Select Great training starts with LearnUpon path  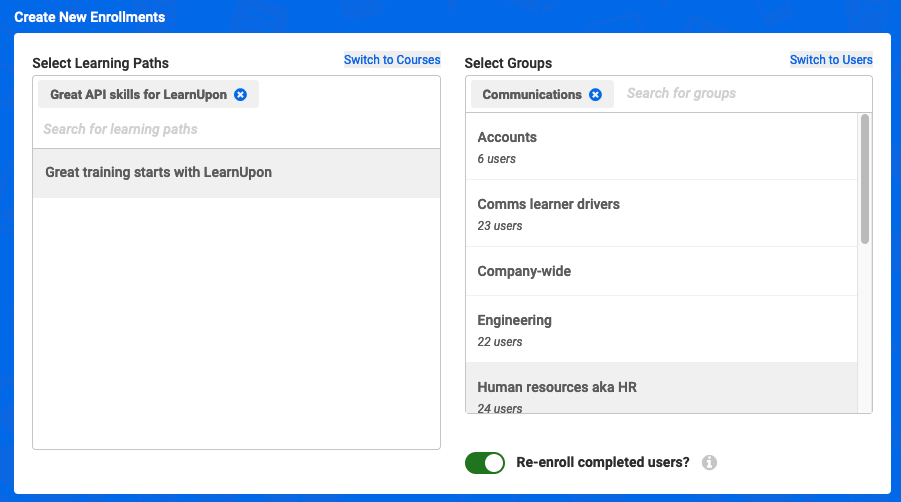tap(236, 173)
